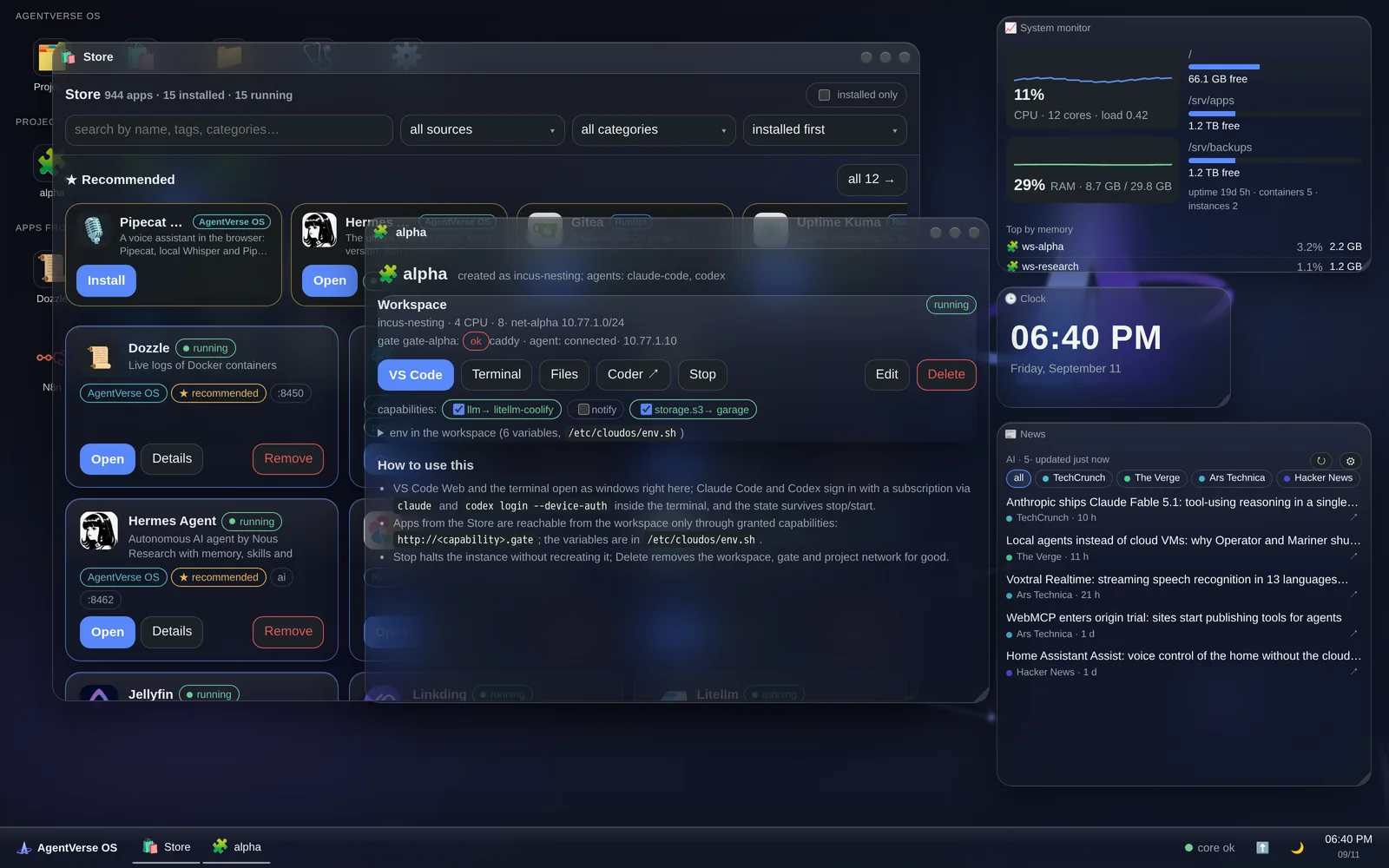Click the taskbar upload arrow tray icon
The width and height of the screenshot is (1389, 868).
tap(1262, 847)
